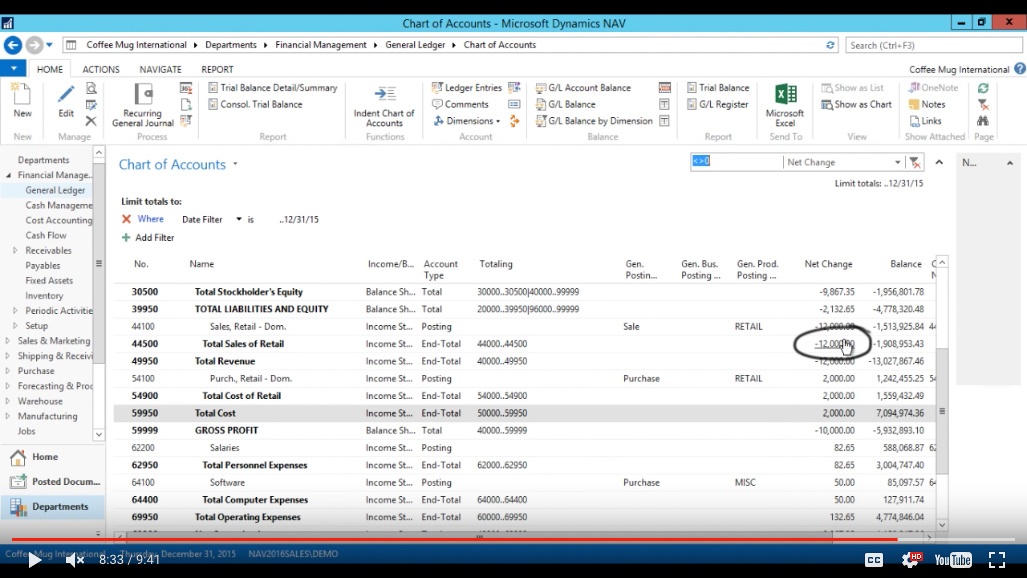The width and height of the screenshot is (1027, 578).
Task: Click Net Change value for Total Sales of Retail
Action: point(834,343)
